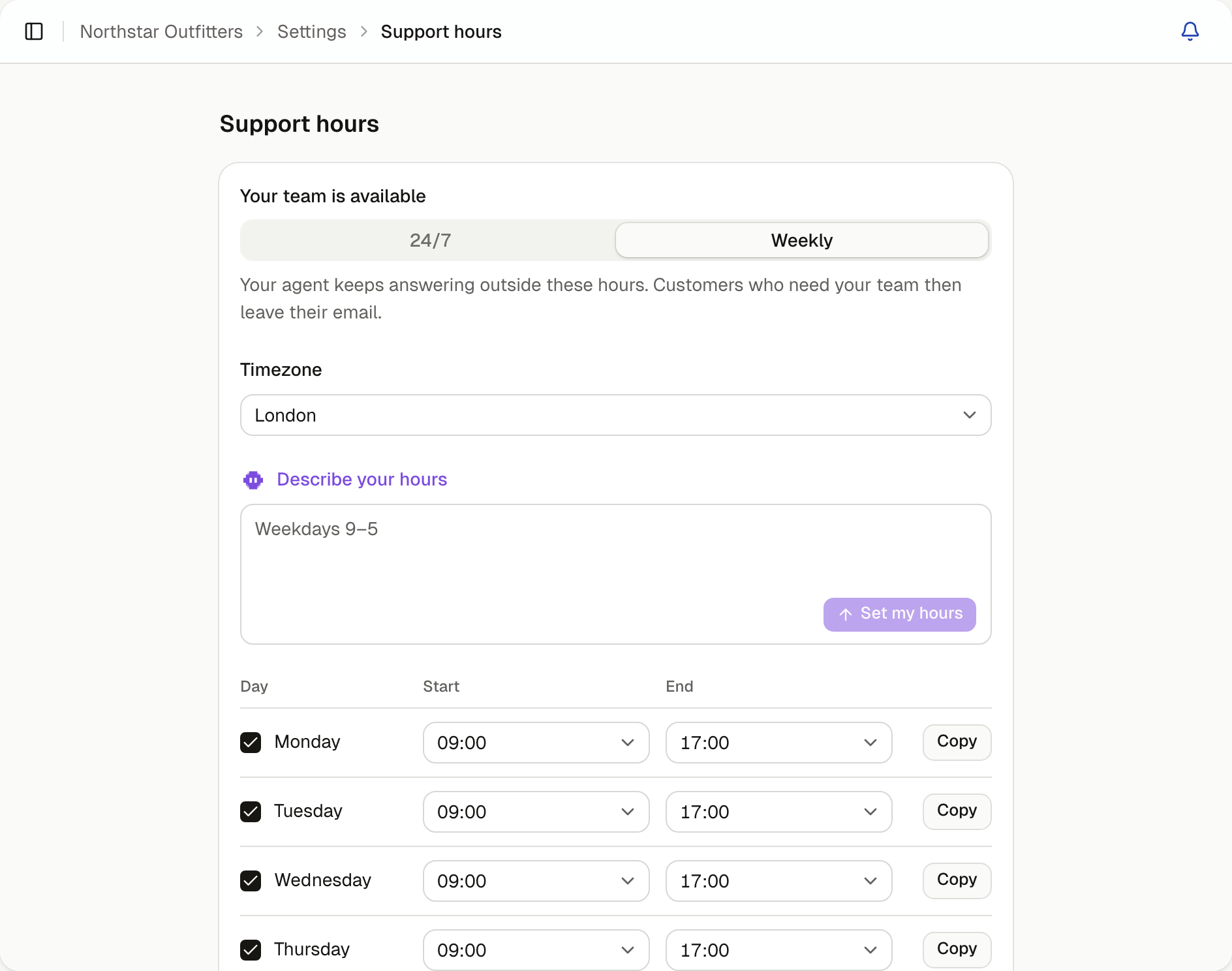Go to Northstar Outfitters breadcrumb
Viewport: 1232px width, 971px height.
(161, 31)
